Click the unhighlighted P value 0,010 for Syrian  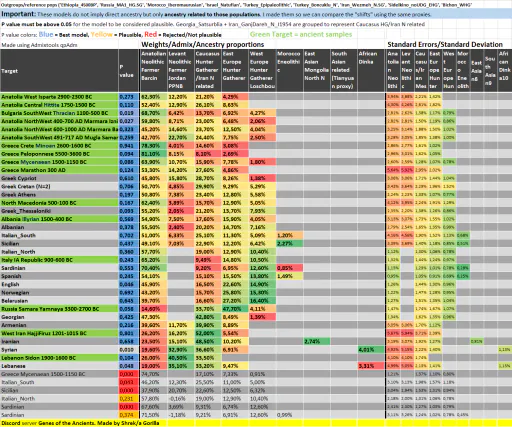(x=129, y=350)
